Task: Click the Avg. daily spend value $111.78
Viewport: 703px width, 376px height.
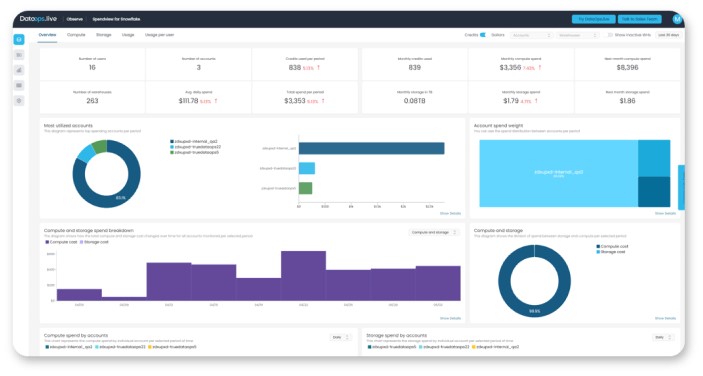Action: 188,101
